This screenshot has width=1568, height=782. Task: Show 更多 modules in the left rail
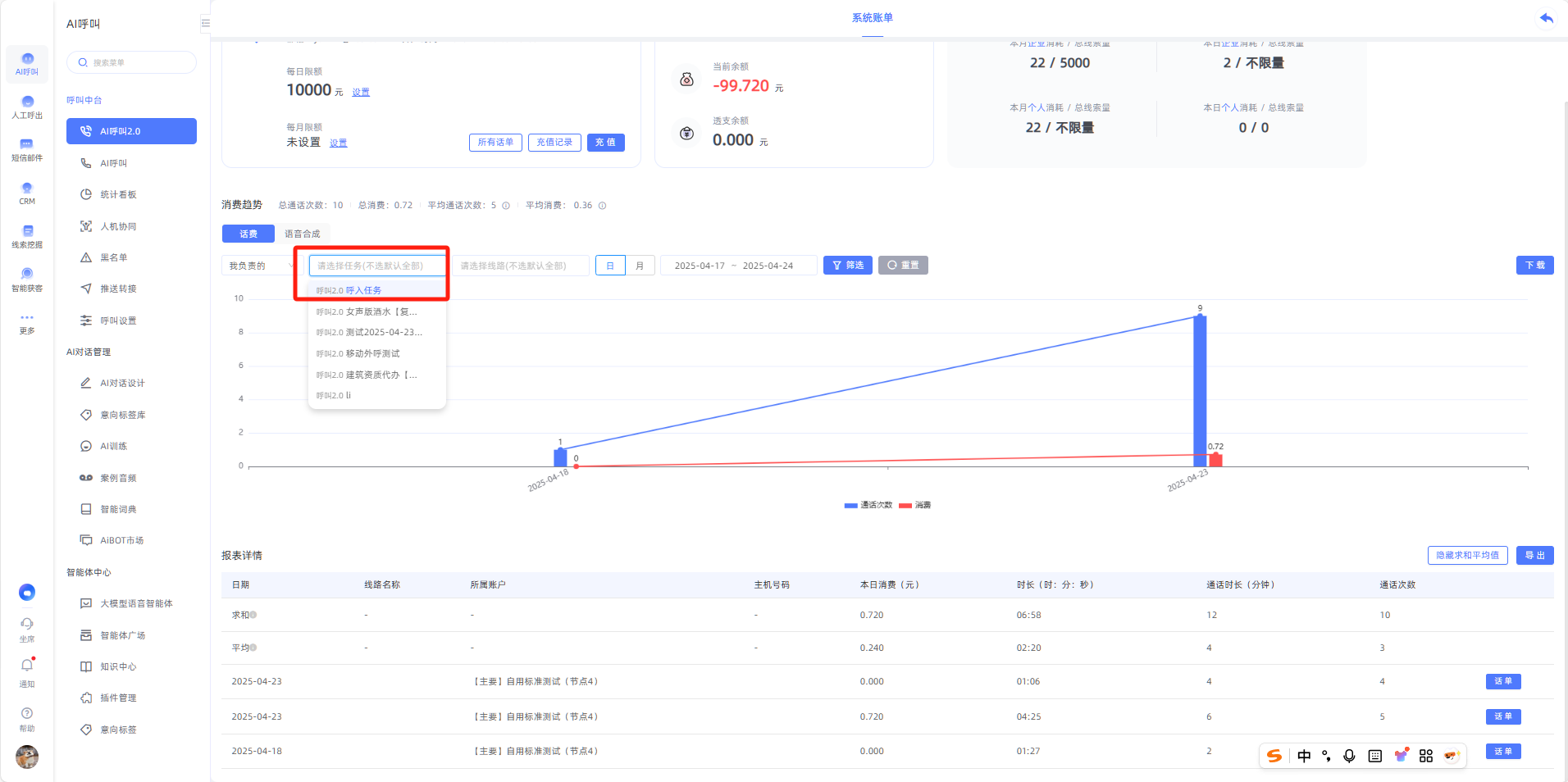click(x=27, y=323)
